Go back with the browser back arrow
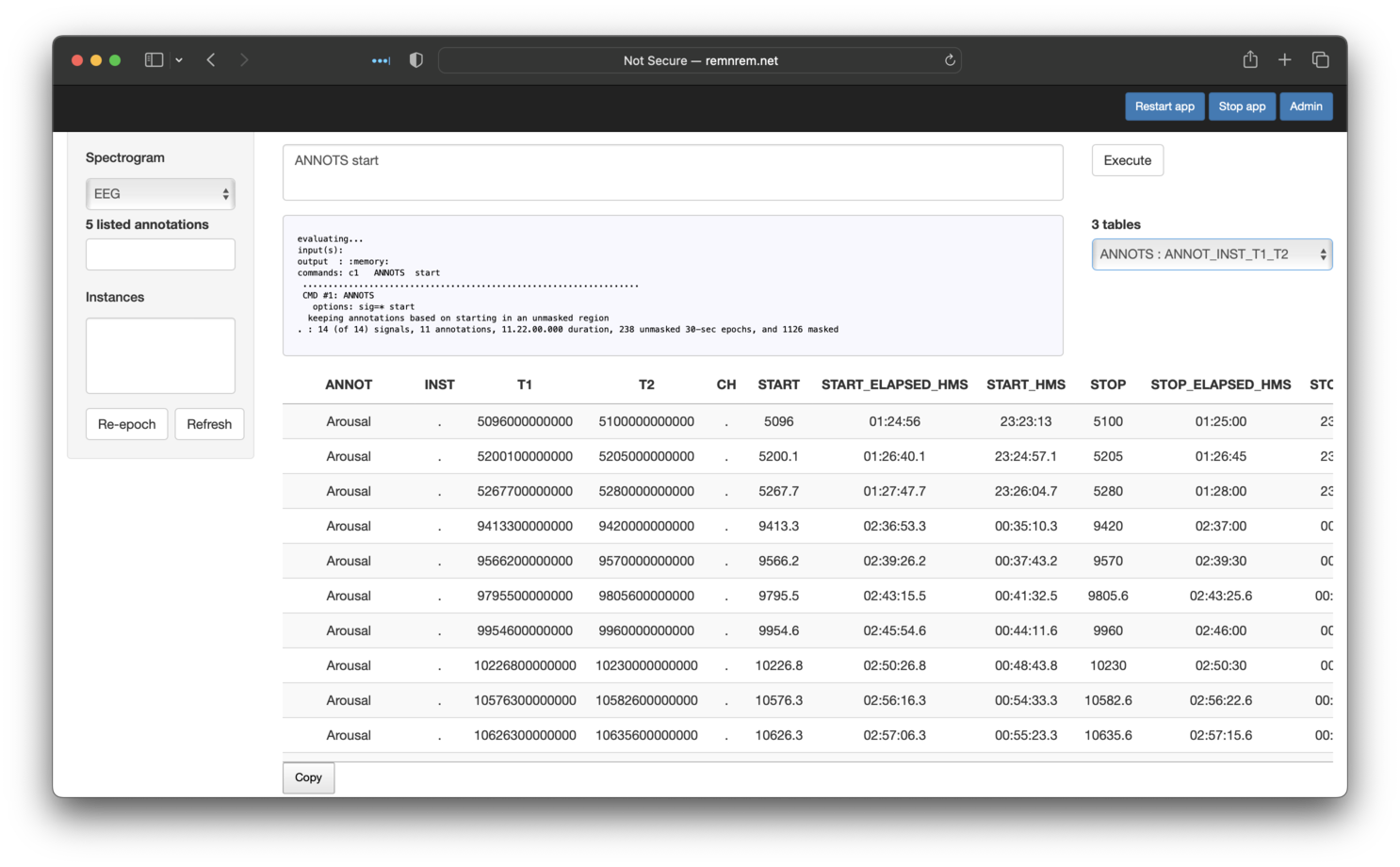This screenshot has height=867, width=1400. tap(211, 60)
